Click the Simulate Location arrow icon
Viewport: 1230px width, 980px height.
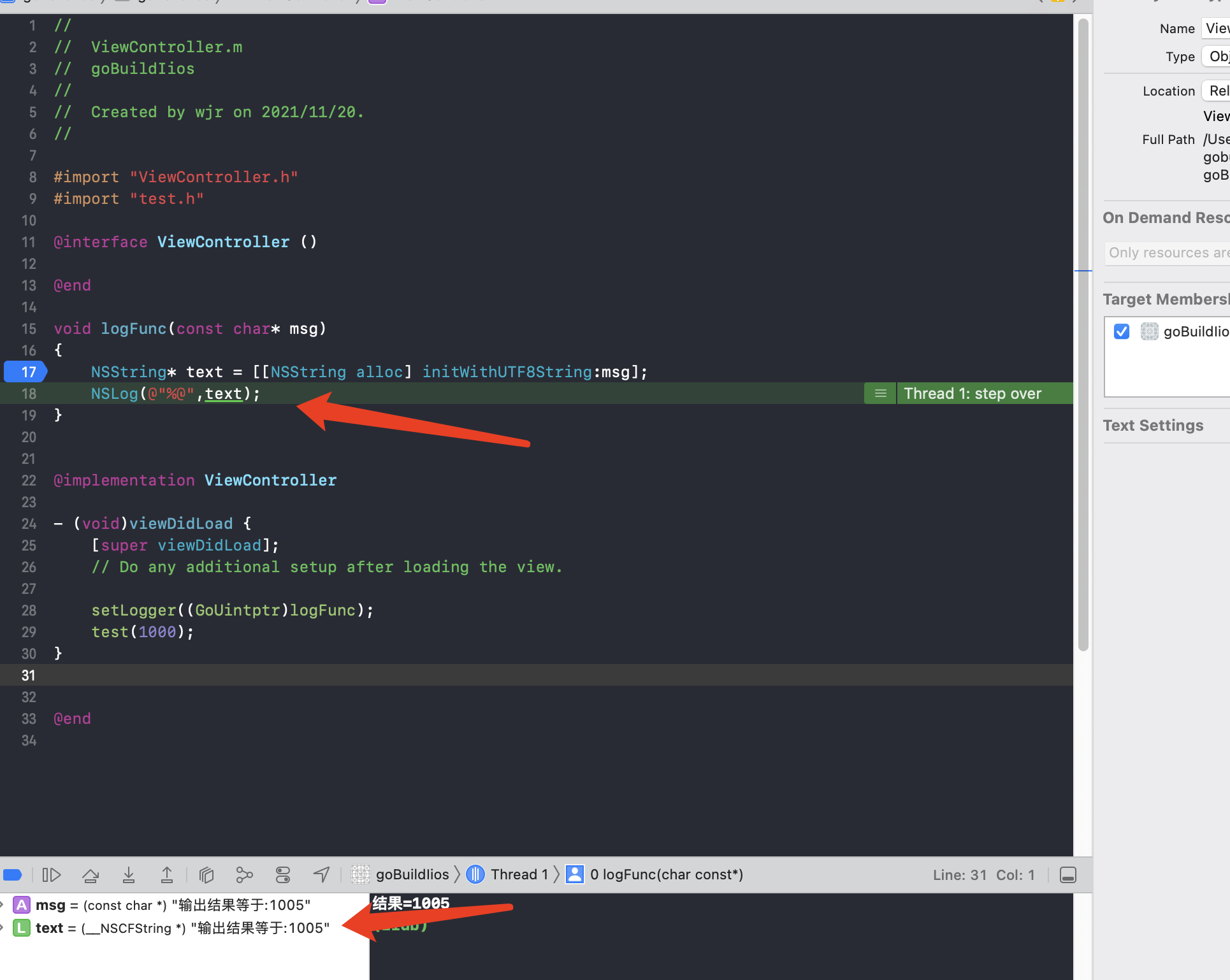click(x=322, y=875)
